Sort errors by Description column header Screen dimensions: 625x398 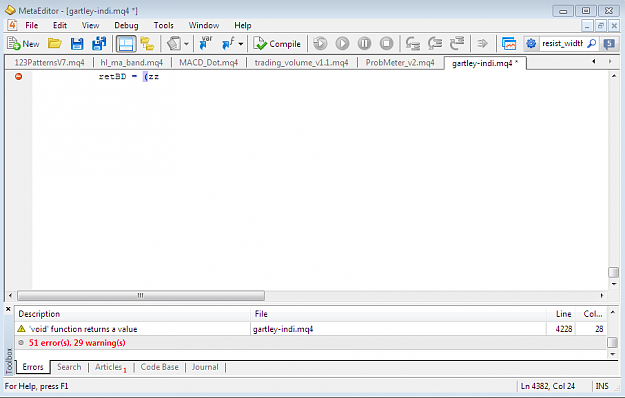click(132, 314)
